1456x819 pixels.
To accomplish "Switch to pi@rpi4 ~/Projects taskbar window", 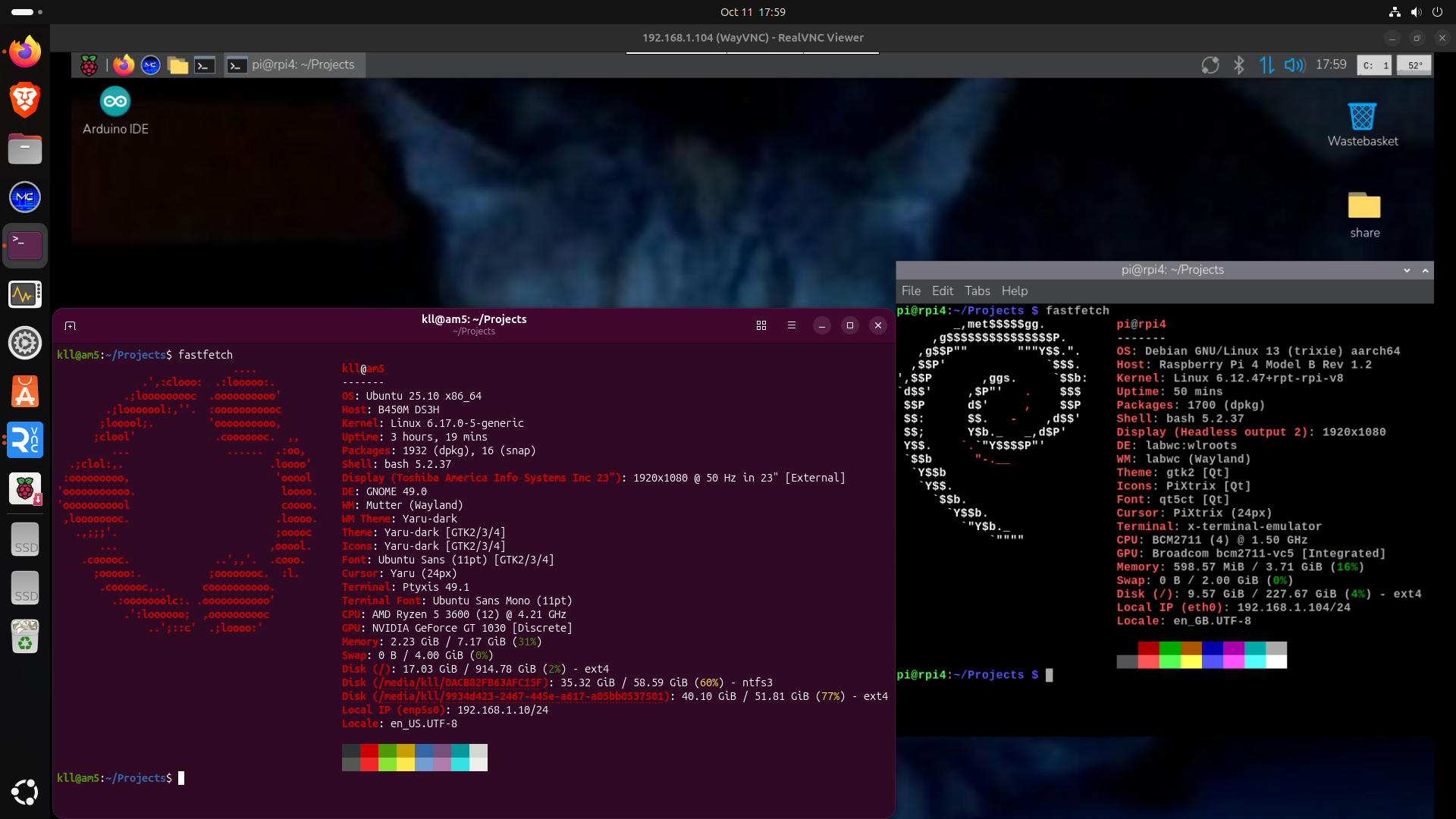I will point(294,65).
